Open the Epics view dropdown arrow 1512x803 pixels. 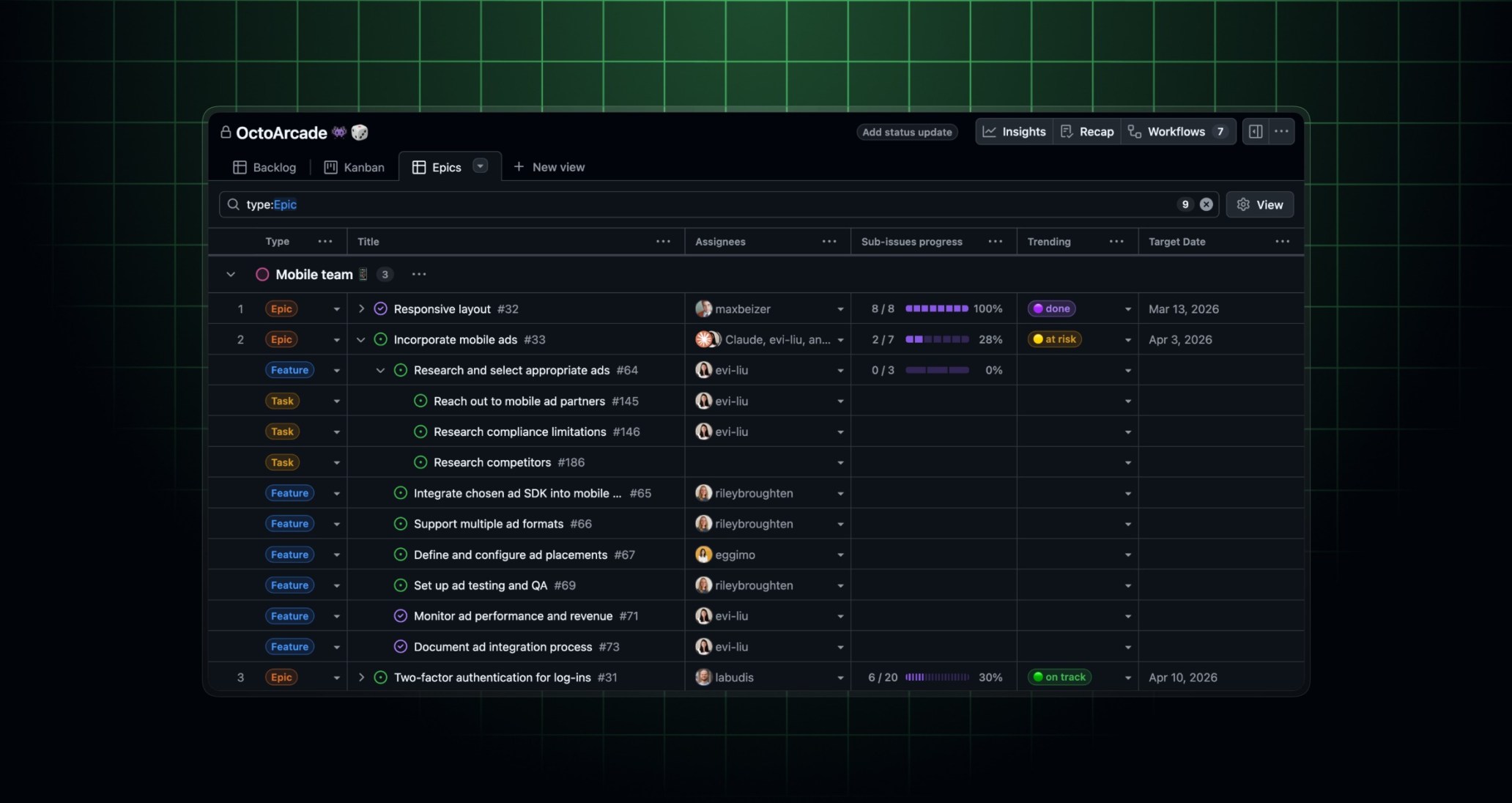[480, 166]
